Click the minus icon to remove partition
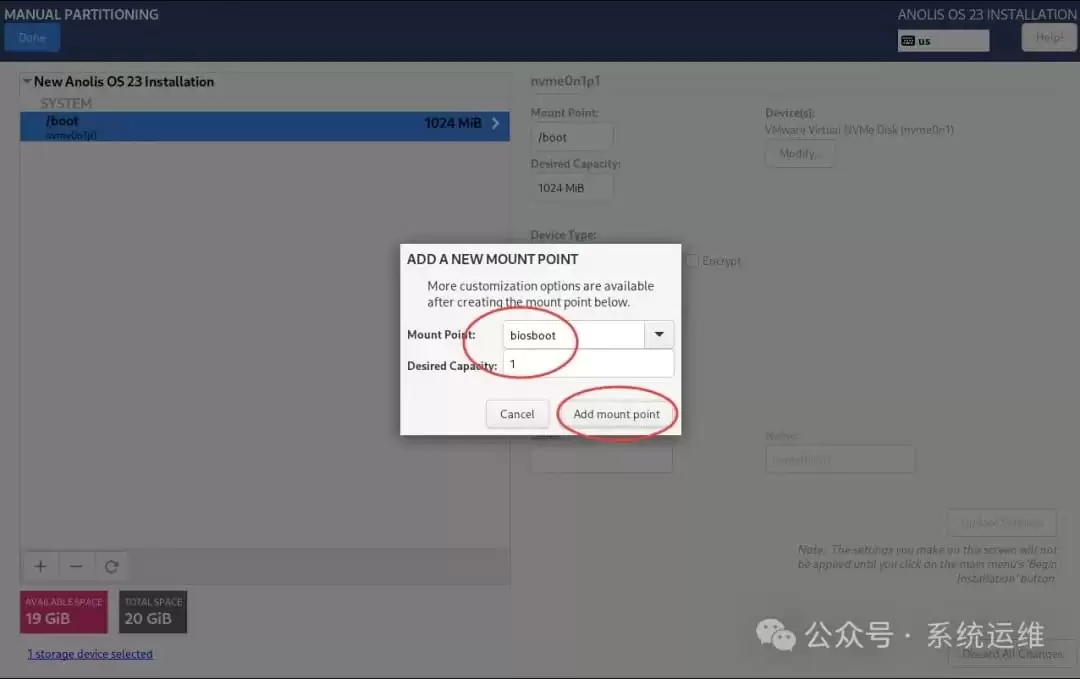The image size is (1080, 679). (x=76, y=566)
